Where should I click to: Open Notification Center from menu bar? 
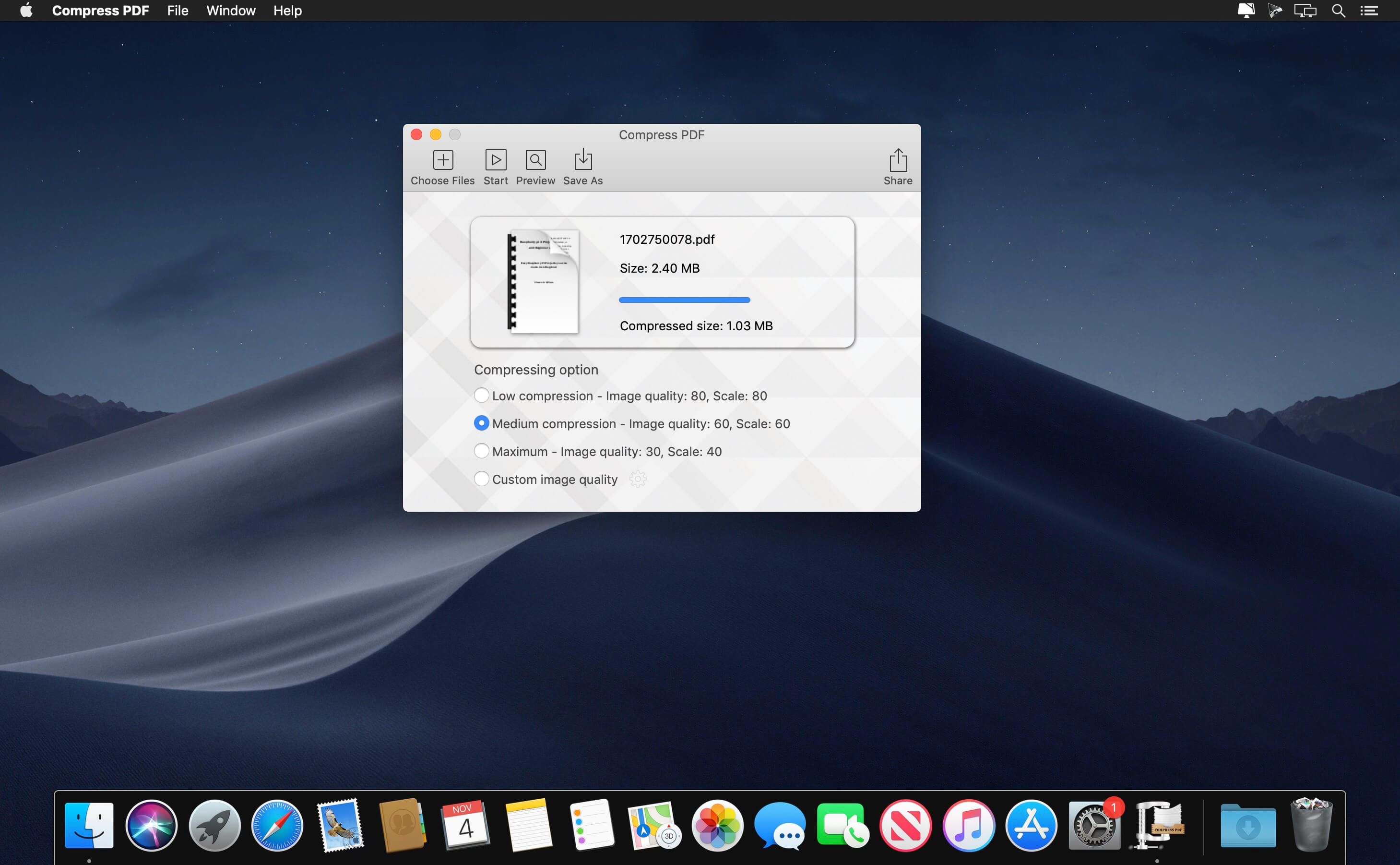point(1368,10)
